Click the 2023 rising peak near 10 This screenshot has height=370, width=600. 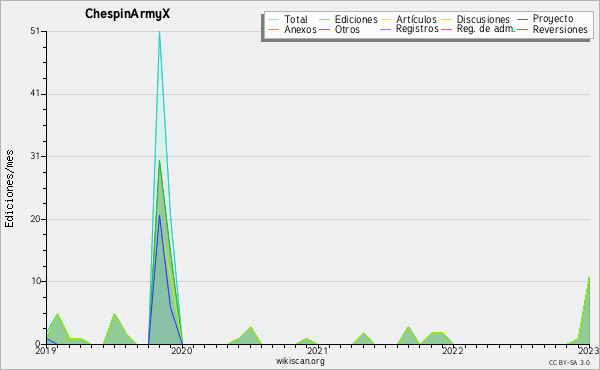click(589, 277)
